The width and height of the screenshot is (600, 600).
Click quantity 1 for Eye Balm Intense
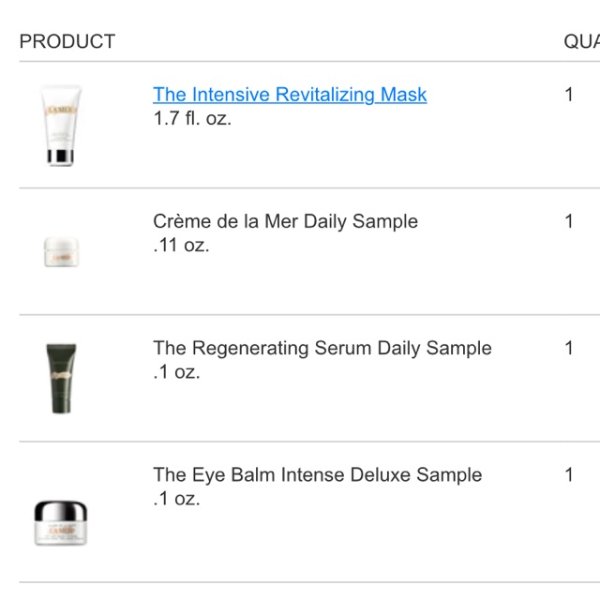(x=569, y=475)
